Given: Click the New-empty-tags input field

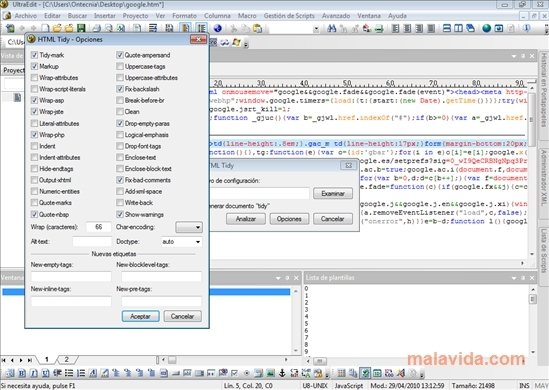Looking at the screenshot, I should click(x=71, y=277).
